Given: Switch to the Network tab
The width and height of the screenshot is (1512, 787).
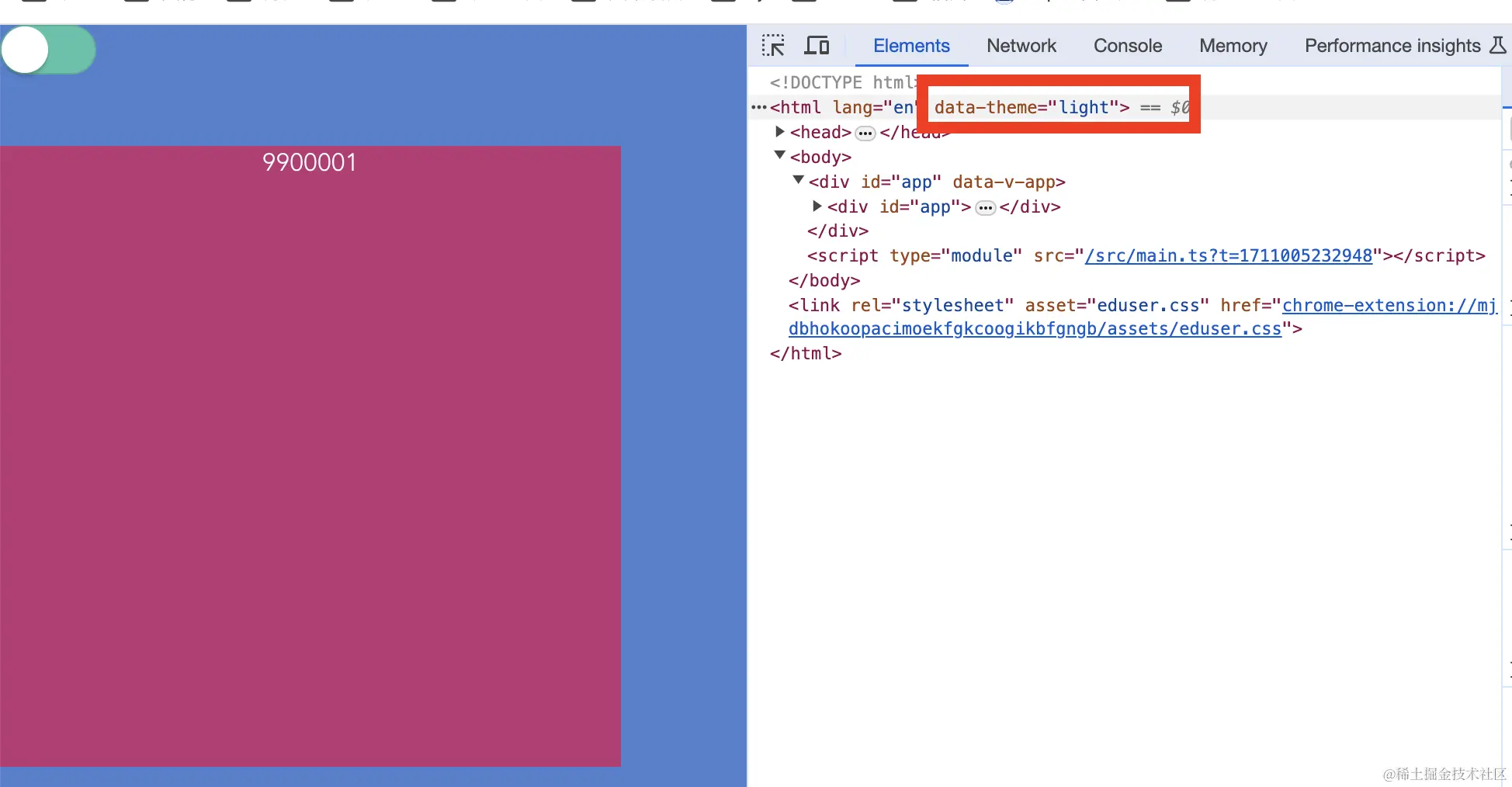Looking at the screenshot, I should 1021,46.
